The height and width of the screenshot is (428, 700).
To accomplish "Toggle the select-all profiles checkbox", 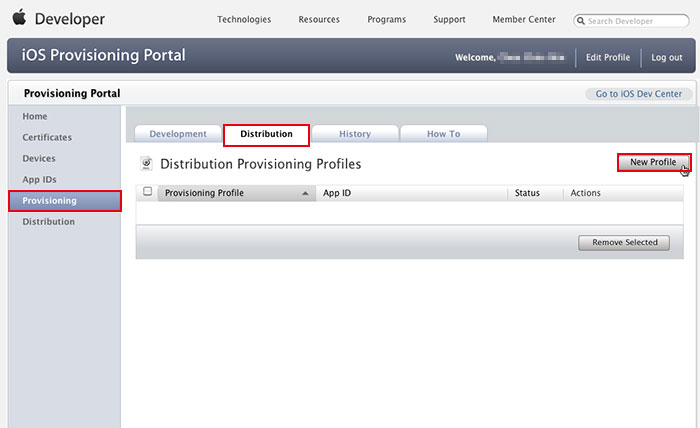I will tap(147, 191).
